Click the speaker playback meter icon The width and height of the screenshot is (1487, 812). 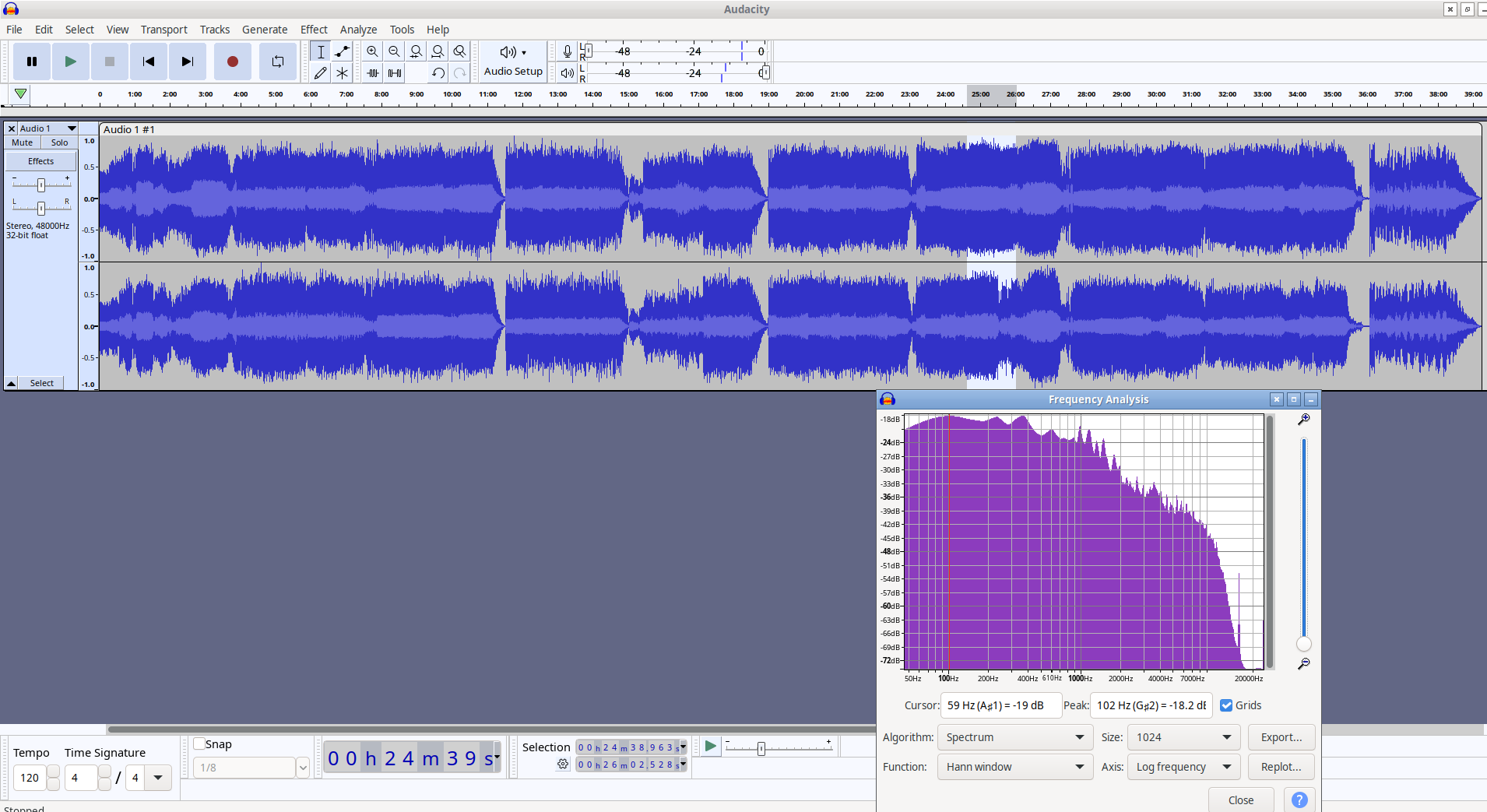(568, 73)
